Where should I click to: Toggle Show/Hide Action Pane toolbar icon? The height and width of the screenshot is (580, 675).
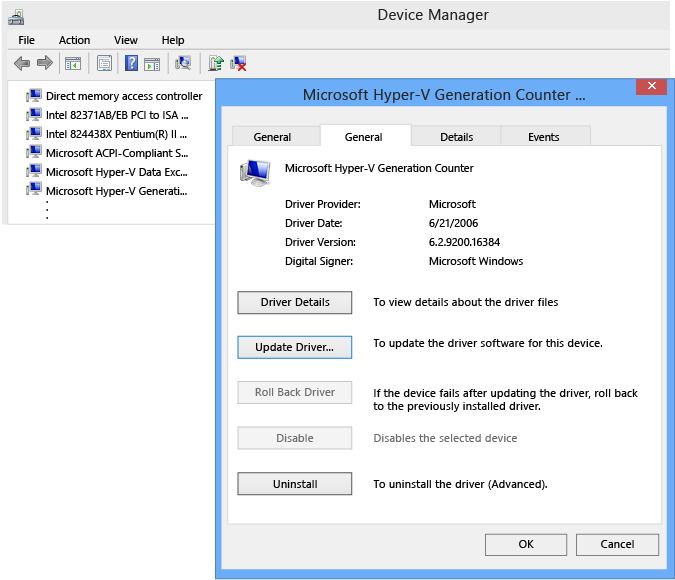tap(152, 64)
